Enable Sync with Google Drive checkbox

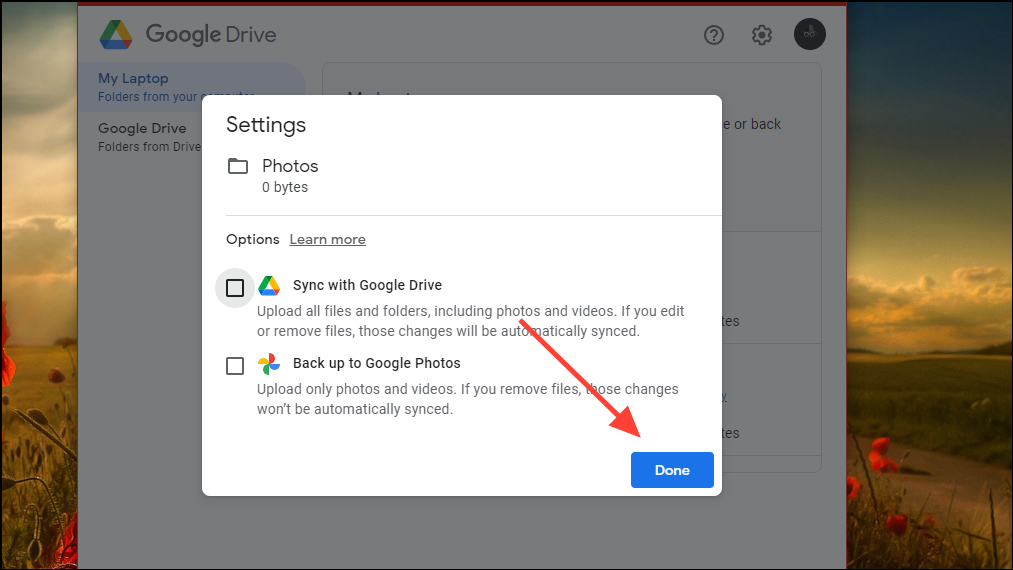235,288
